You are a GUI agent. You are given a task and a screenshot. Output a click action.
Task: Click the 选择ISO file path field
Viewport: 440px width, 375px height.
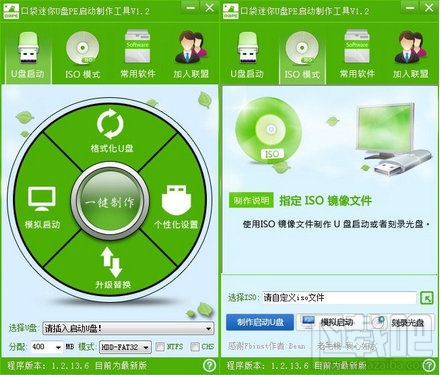pos(339,297)
